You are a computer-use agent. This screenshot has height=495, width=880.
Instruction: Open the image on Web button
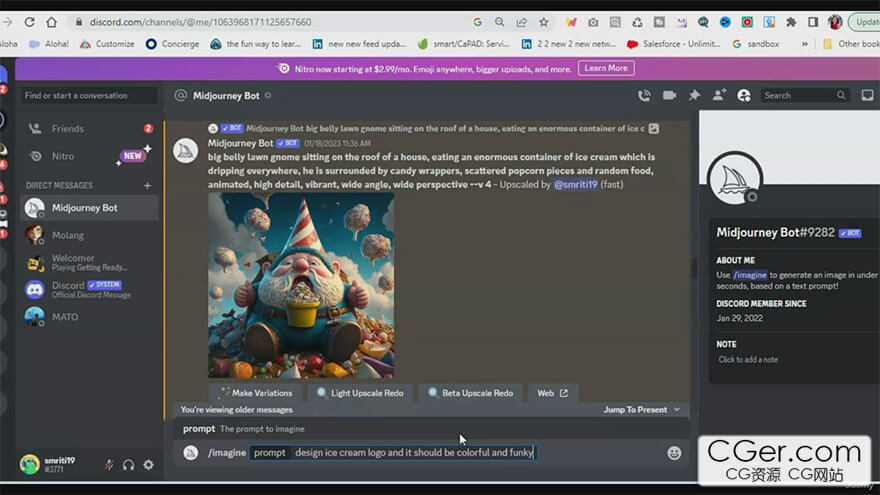click(x=553, y=393)
